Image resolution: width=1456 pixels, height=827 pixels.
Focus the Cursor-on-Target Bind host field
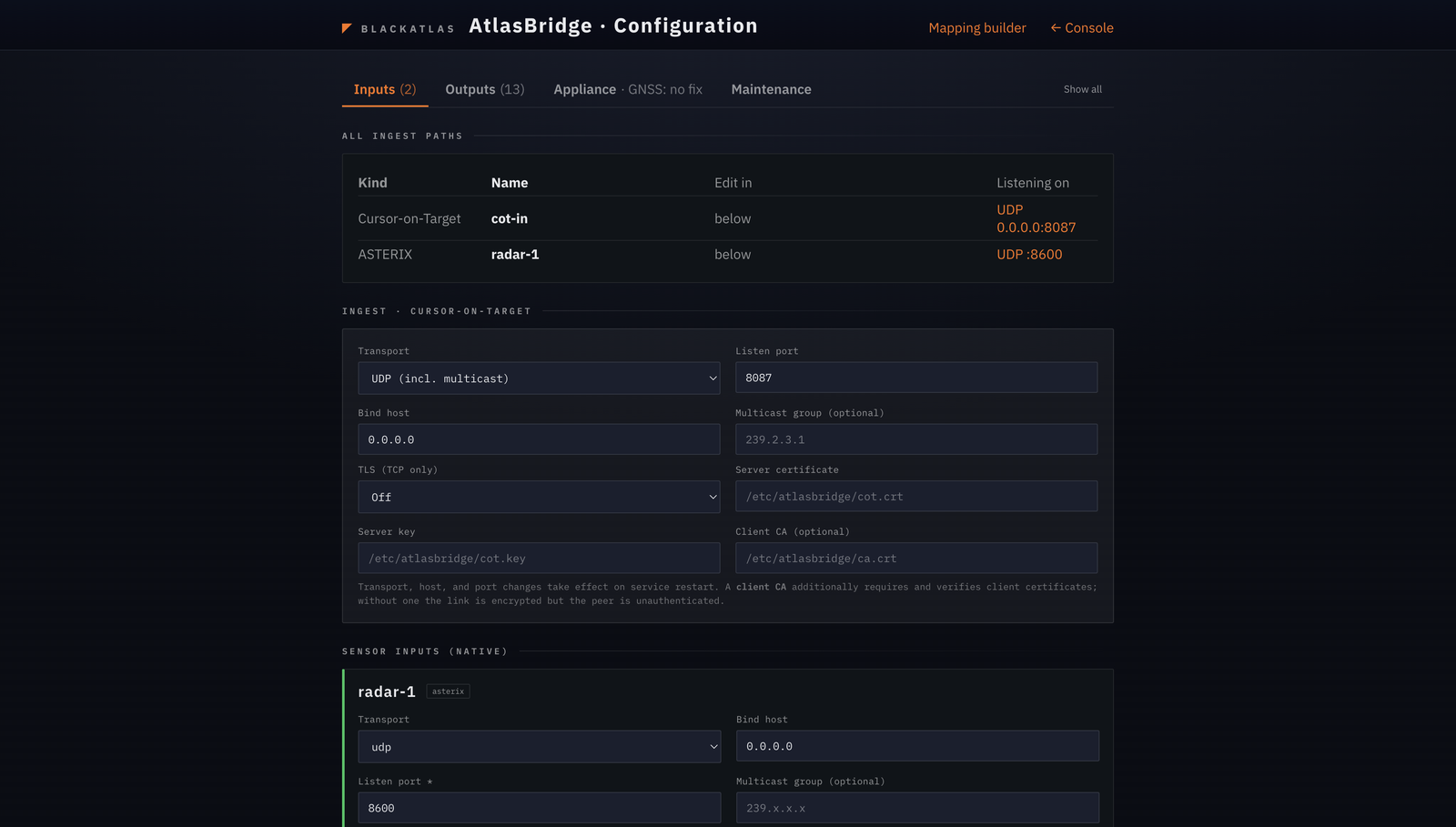click(x=539, y=439)
